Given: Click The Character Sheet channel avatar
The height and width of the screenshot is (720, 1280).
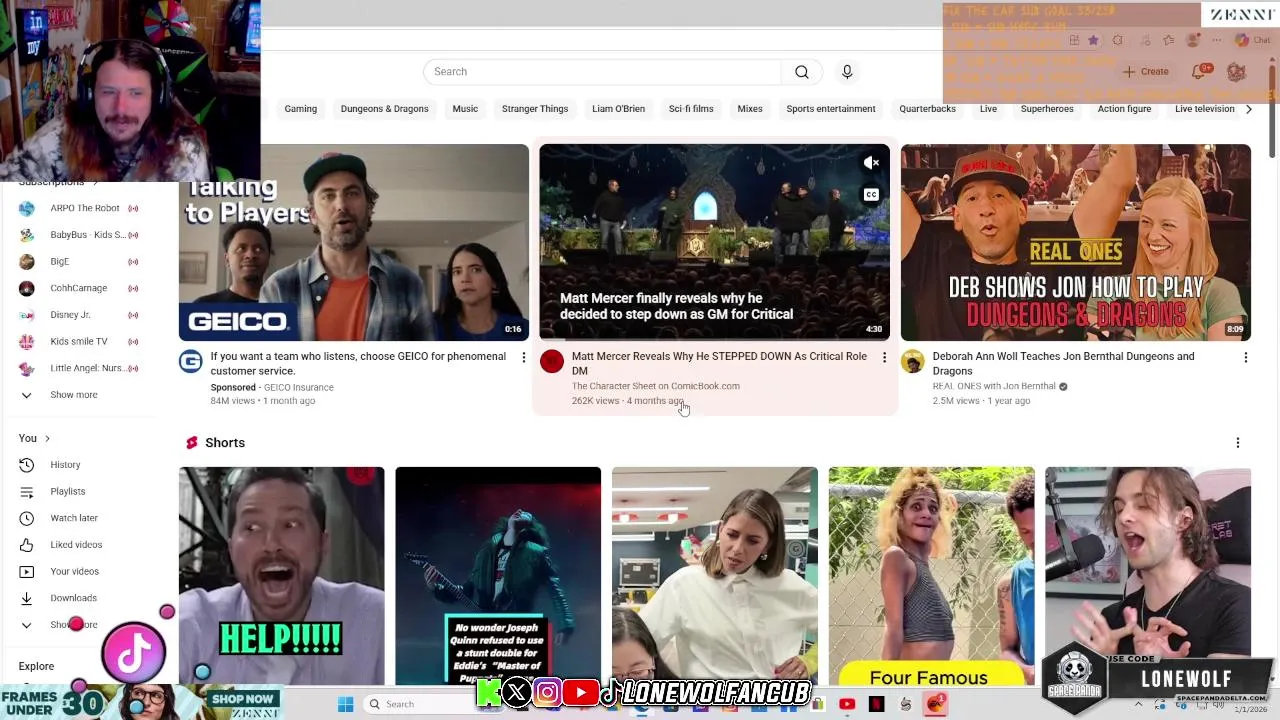Looking at the screenshot, I should 552,361.
